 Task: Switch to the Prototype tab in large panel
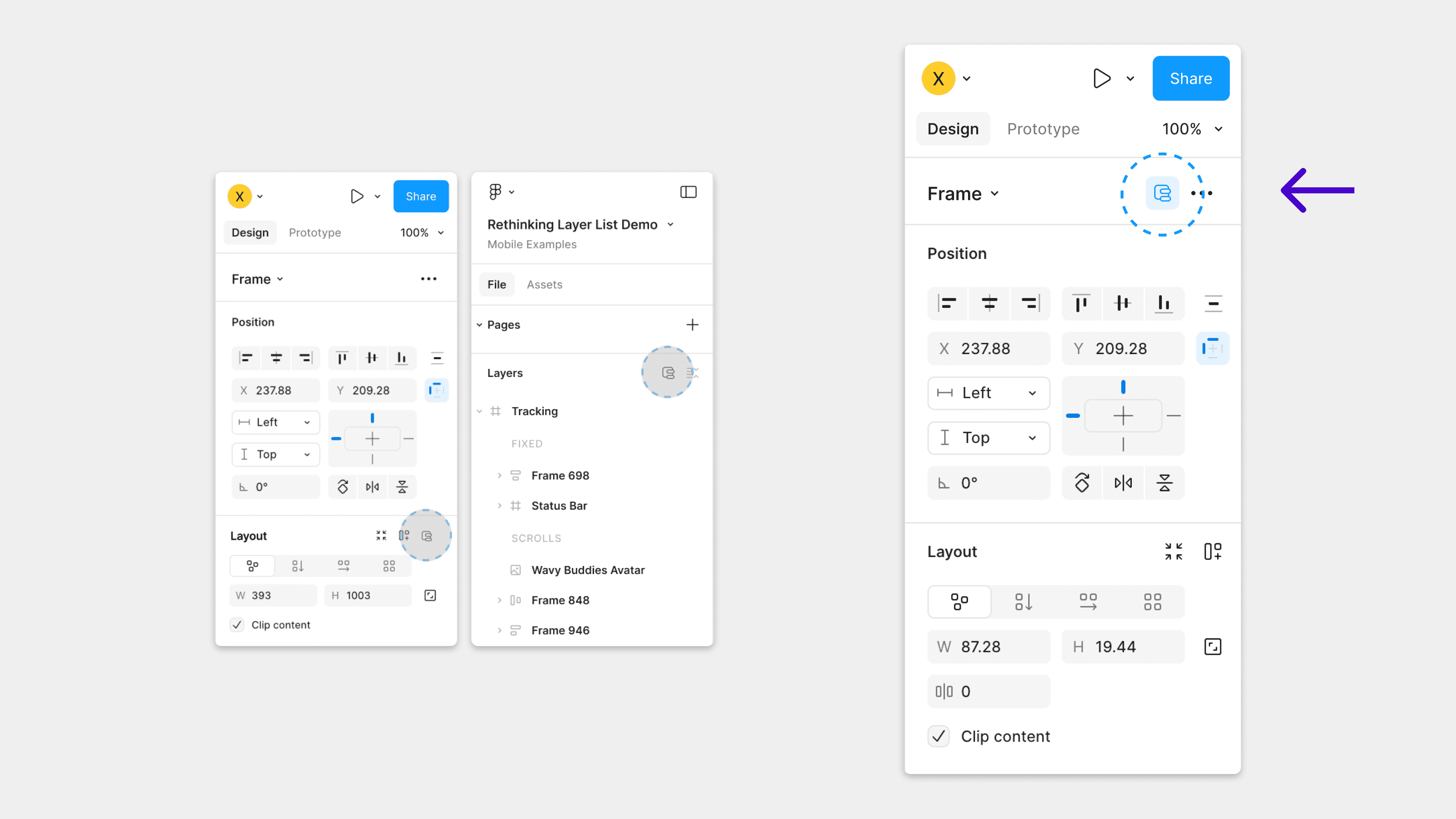(1043, 129)
